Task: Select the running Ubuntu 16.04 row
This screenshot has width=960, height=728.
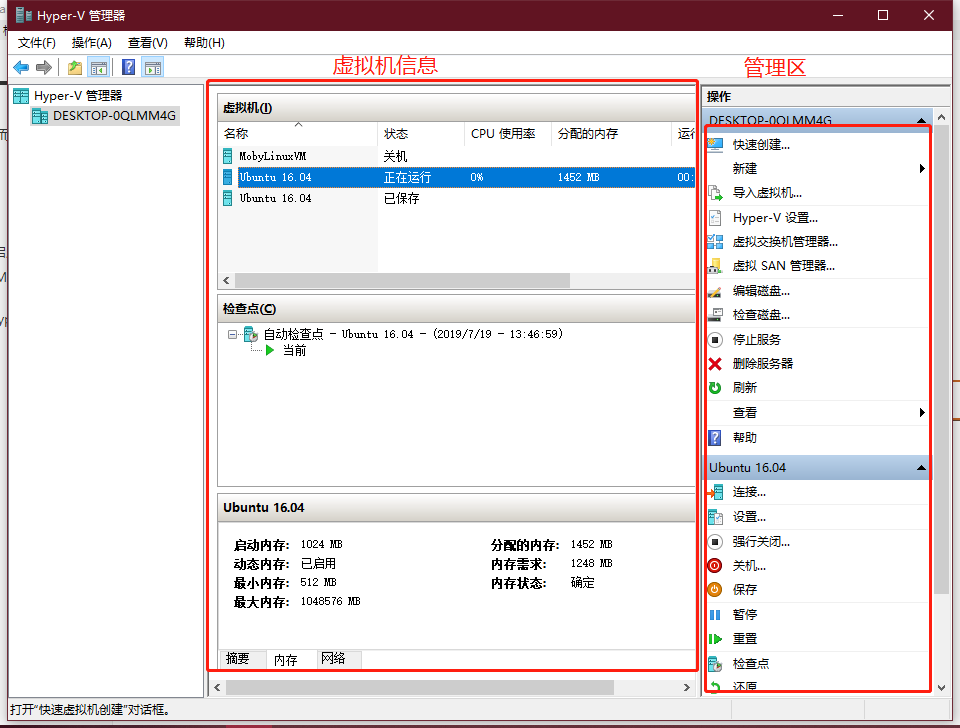Action: click(x=458, y=177)
